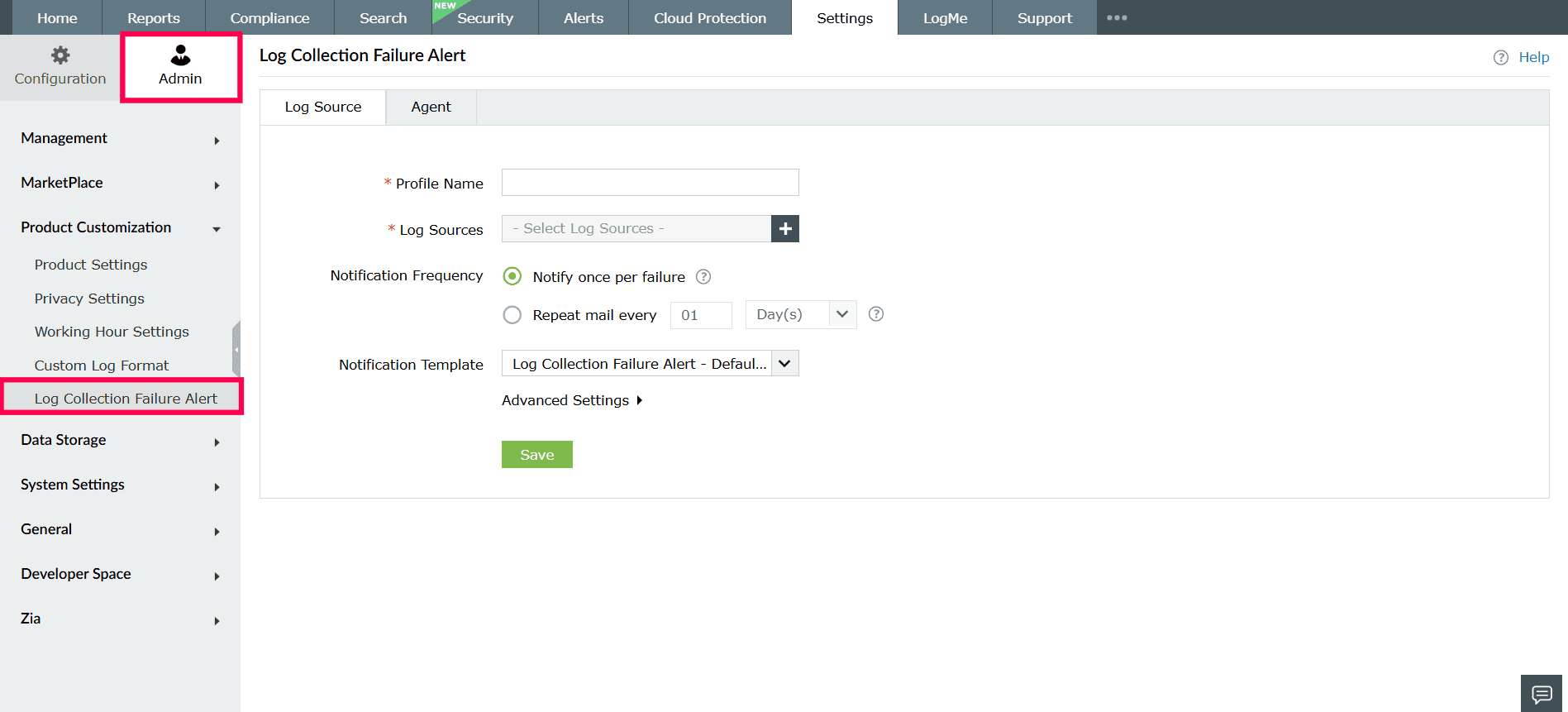The width and height of the screenshot is (1568, 712).
Task: Click the Admin user icon
Action: [180, 55]
